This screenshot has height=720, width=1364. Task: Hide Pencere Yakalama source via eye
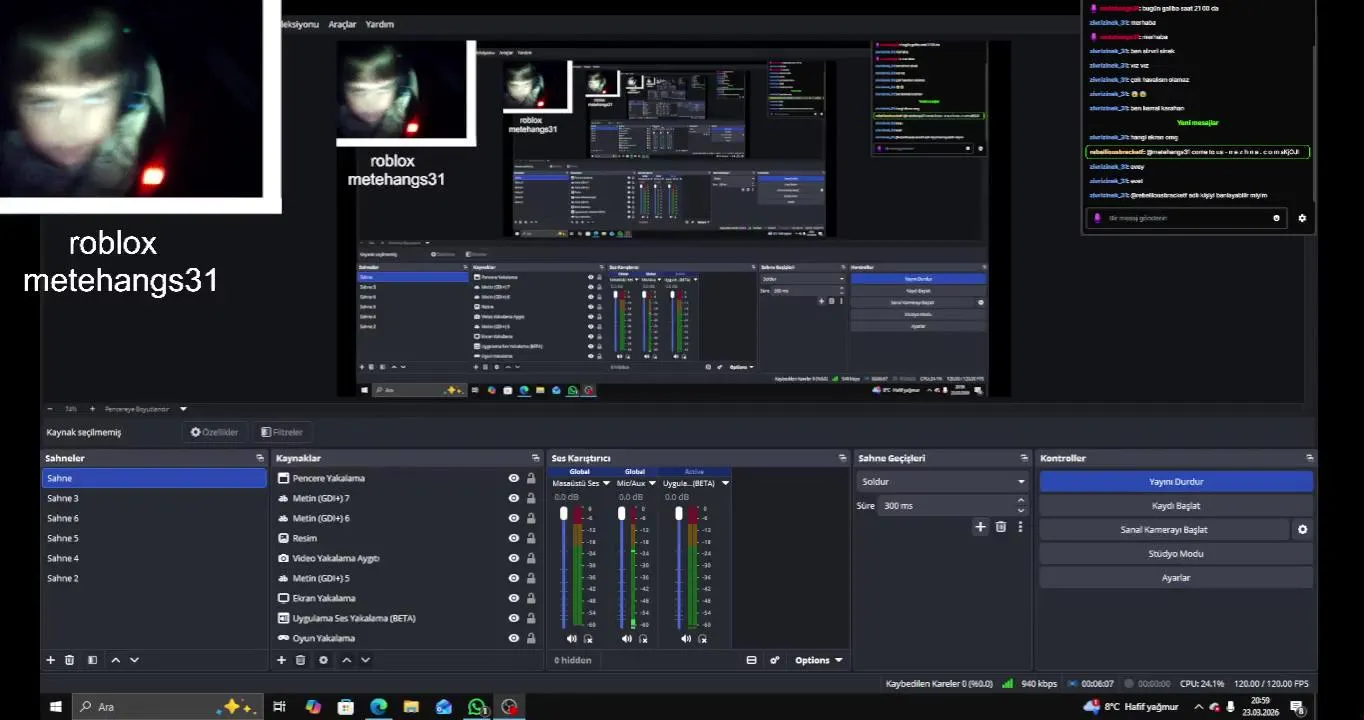514,478
